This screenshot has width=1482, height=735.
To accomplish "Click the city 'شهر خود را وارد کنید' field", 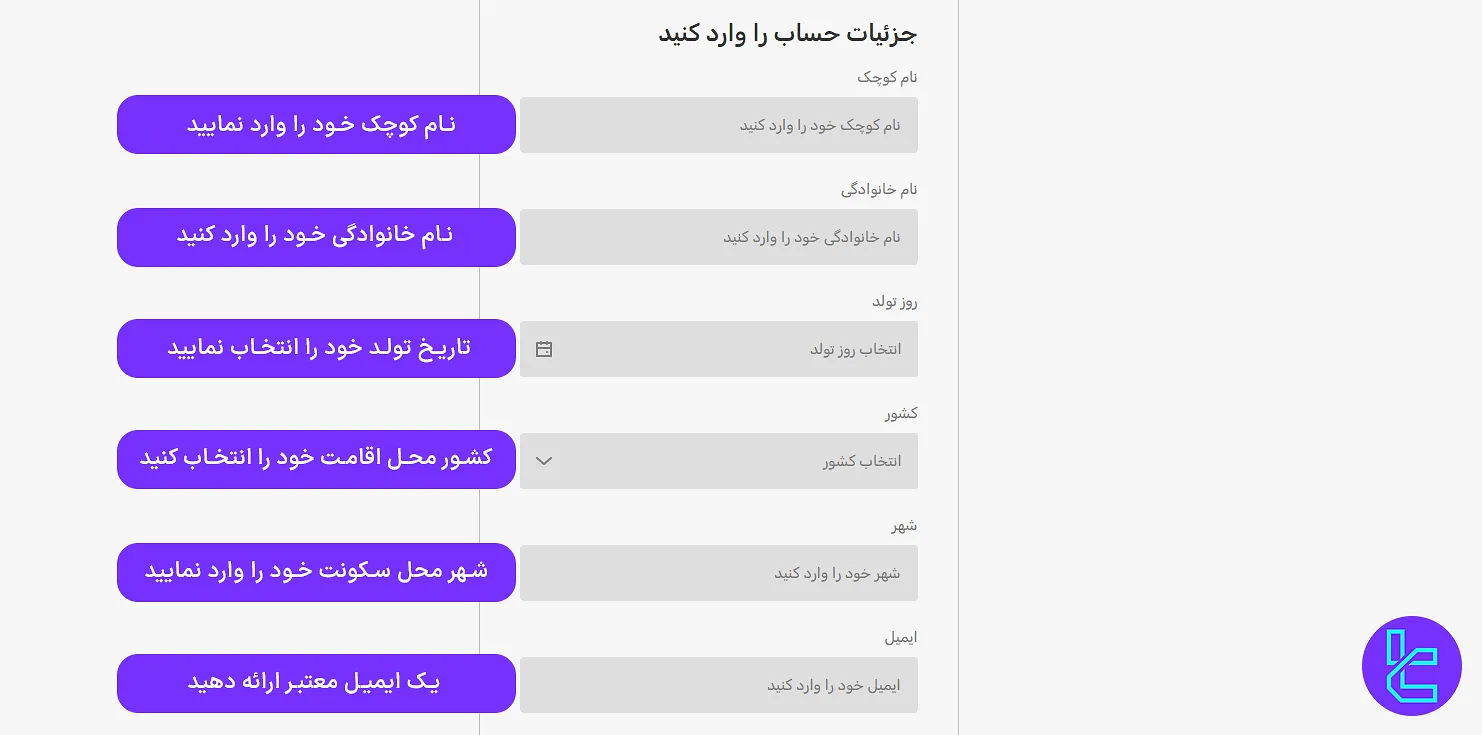I will point(718,573).
